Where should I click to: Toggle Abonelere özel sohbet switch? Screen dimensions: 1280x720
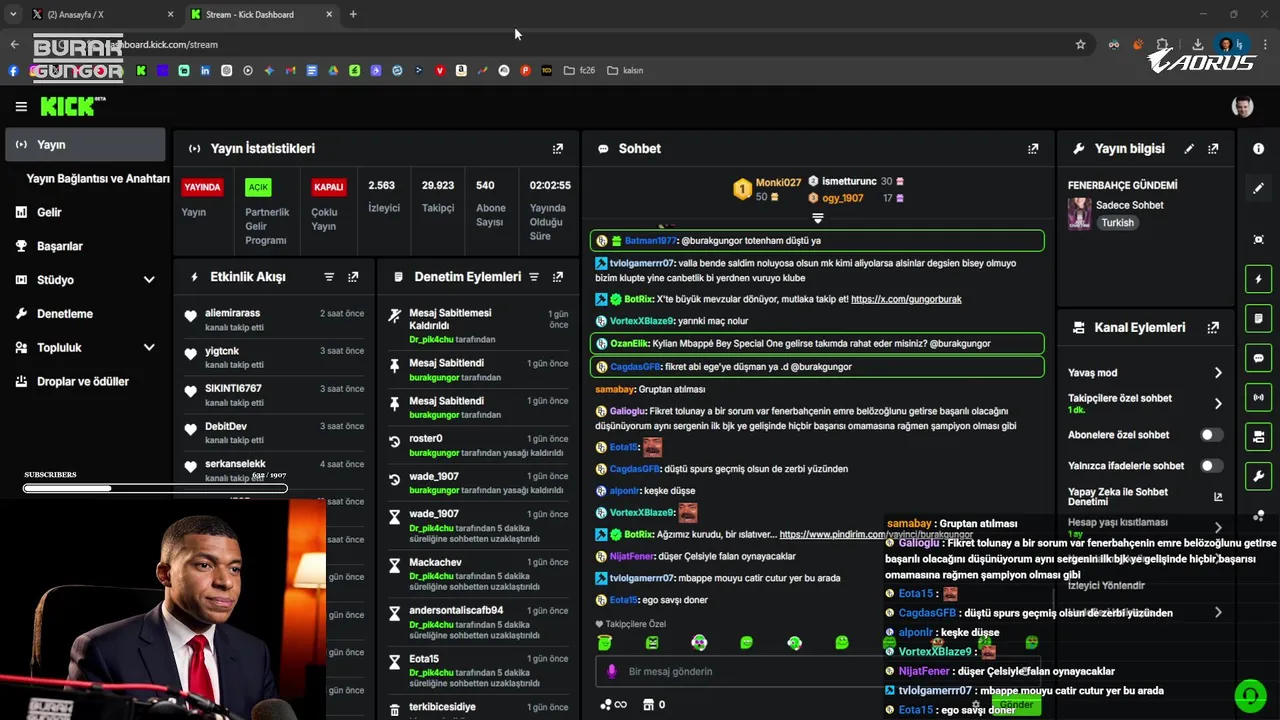coord(1211,435)
